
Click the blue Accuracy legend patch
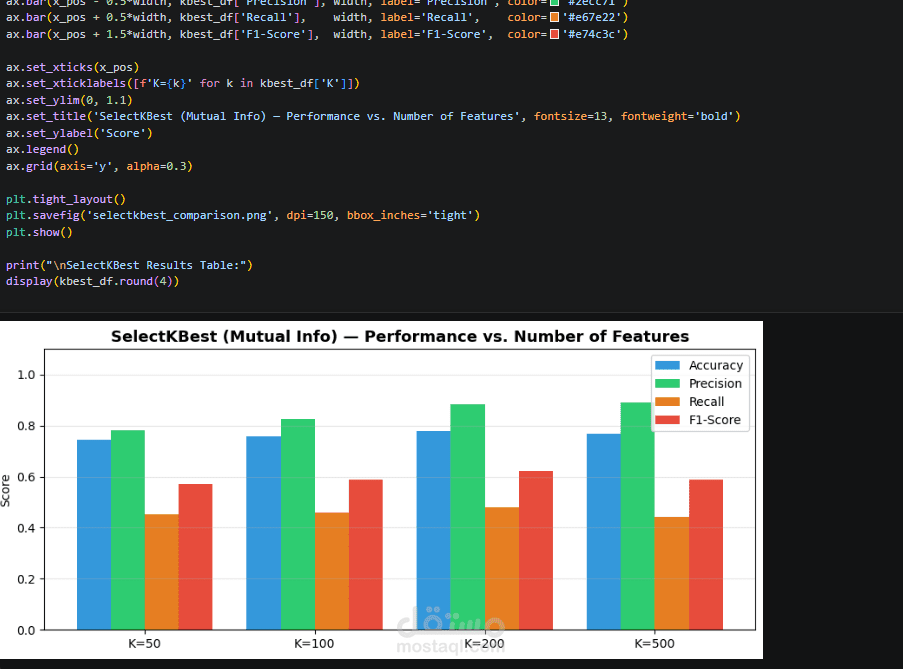click(667, 365)
